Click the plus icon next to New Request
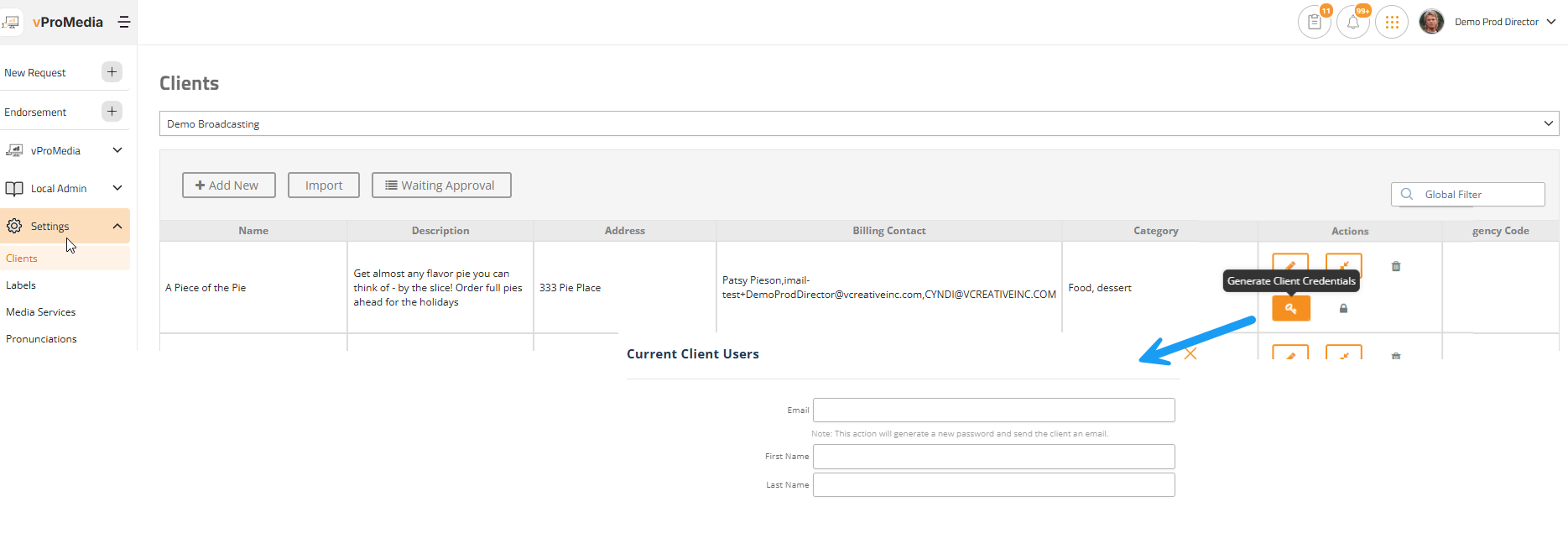This screenshot has width=1568, height=554. point(112,72)
